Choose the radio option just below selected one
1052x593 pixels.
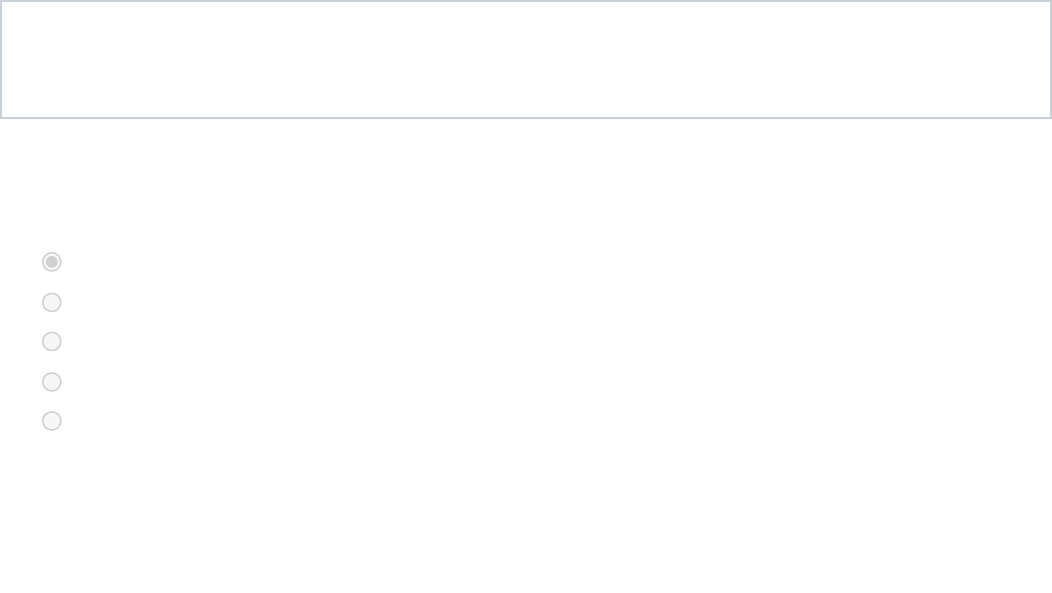point(52,302)
